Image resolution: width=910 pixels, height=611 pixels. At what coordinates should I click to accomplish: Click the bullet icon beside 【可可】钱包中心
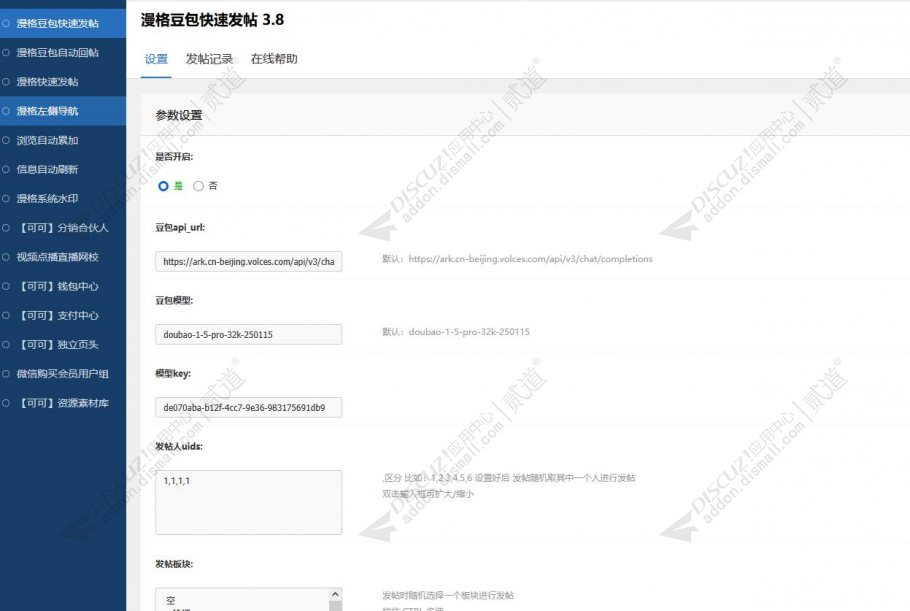6,286
